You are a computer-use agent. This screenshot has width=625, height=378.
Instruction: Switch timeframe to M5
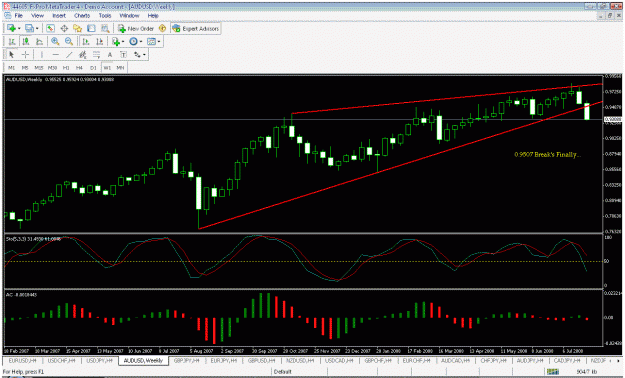click(x=25, y=68)
